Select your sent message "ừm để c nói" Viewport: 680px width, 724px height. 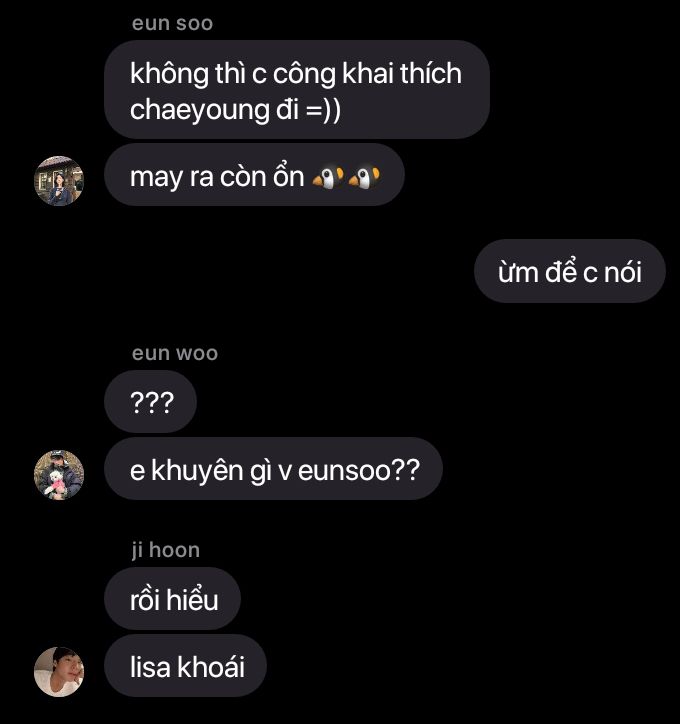point(570,271)
